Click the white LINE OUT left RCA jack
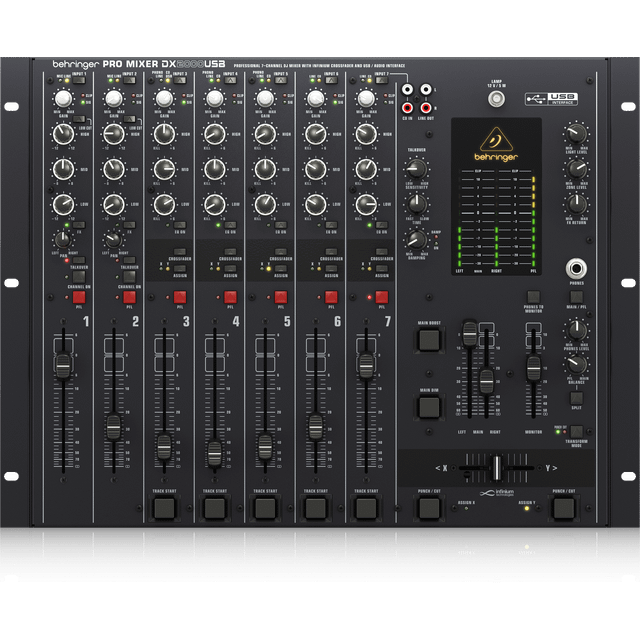The width and height of the screenshot is (640, 640). [426, 89]
